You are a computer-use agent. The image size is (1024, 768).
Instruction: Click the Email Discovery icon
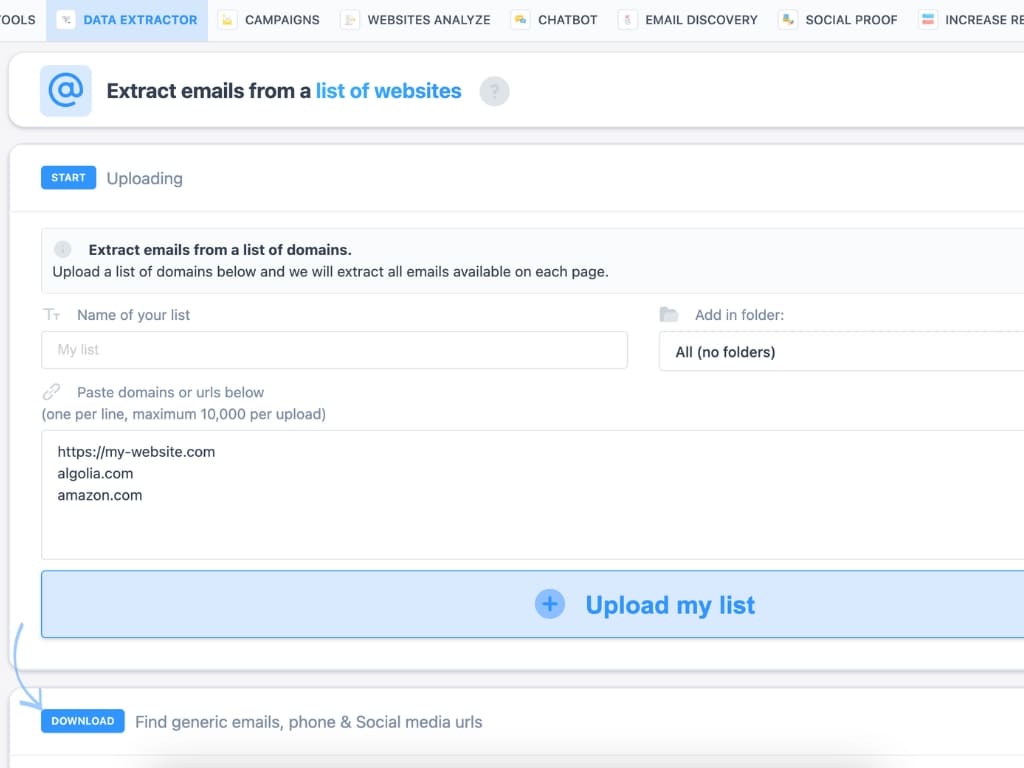click(x=628, y=20)
